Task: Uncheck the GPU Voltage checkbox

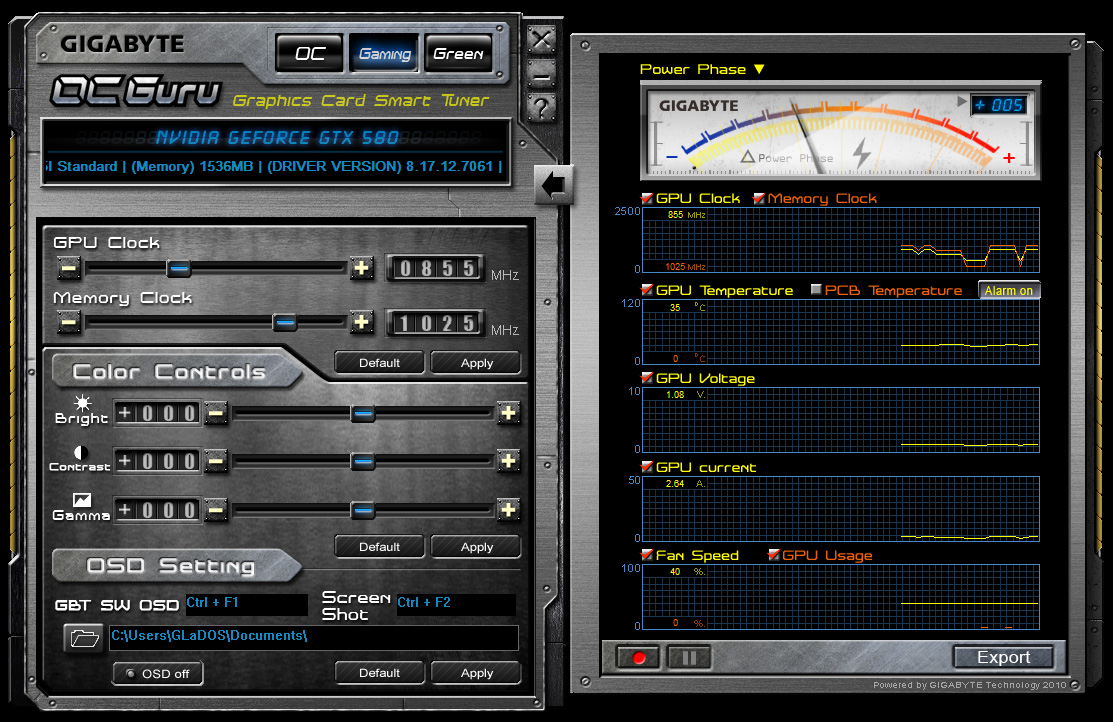Action: [x=647, y=378]
